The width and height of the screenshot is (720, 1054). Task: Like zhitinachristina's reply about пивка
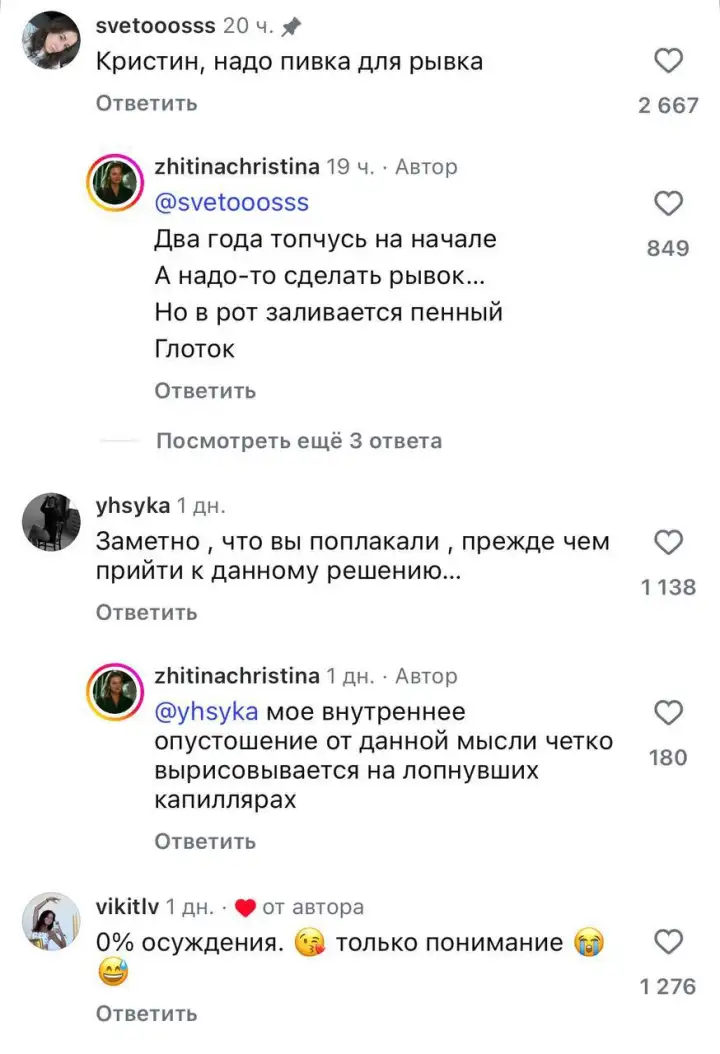(x=669, y=202)
